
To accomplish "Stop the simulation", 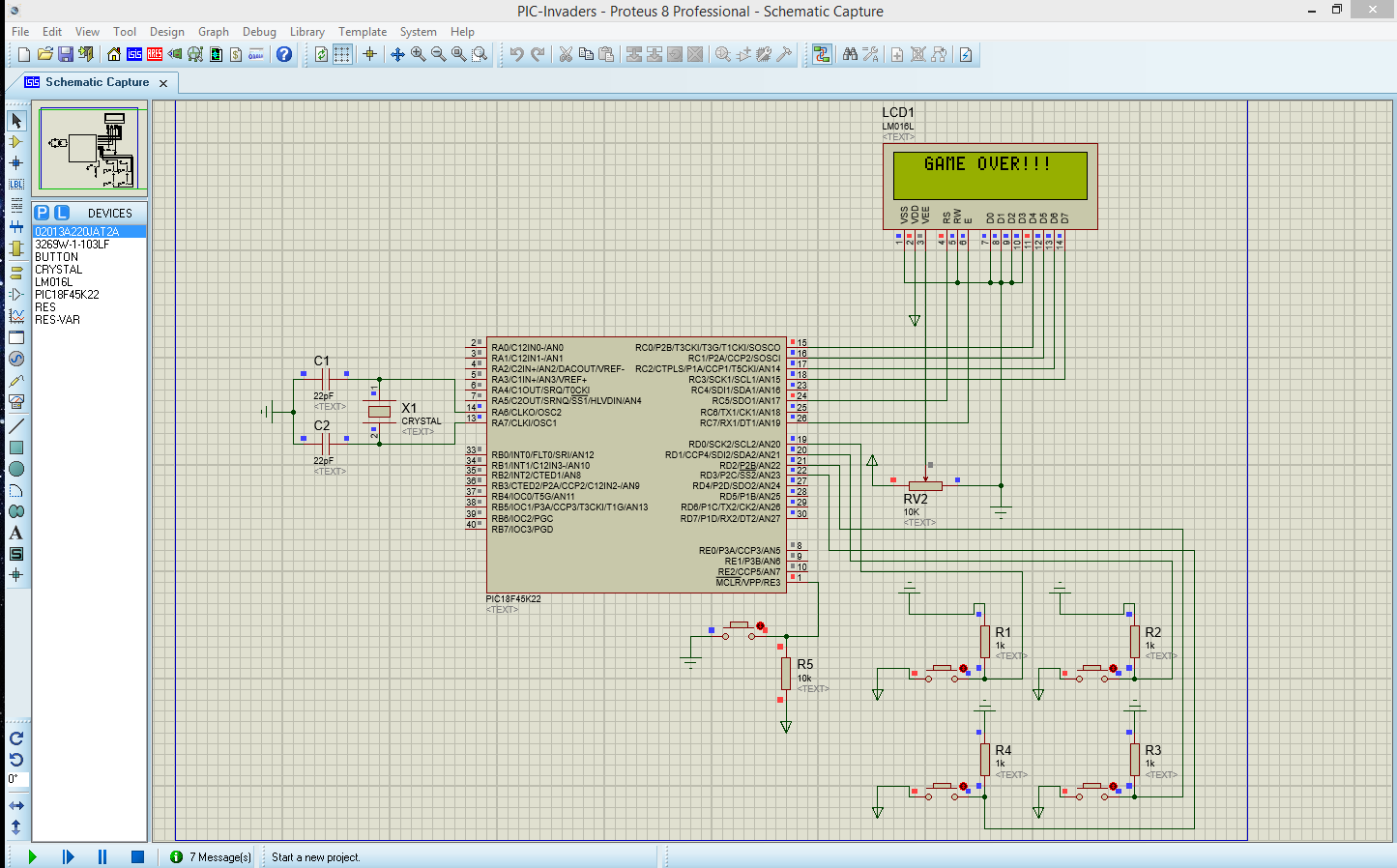I will click(137, 856).
